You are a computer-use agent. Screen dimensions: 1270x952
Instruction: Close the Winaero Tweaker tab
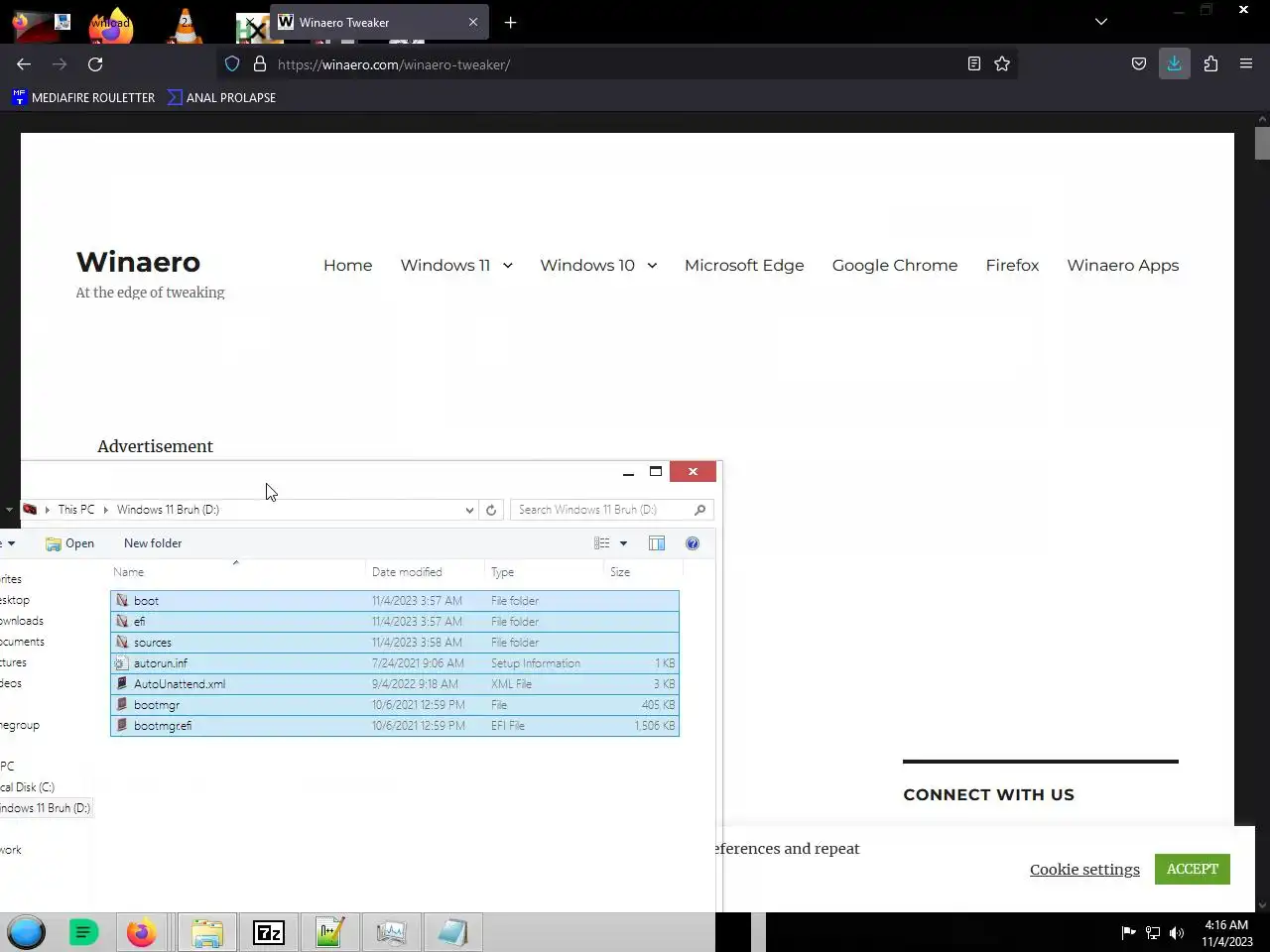pos(473,22)
